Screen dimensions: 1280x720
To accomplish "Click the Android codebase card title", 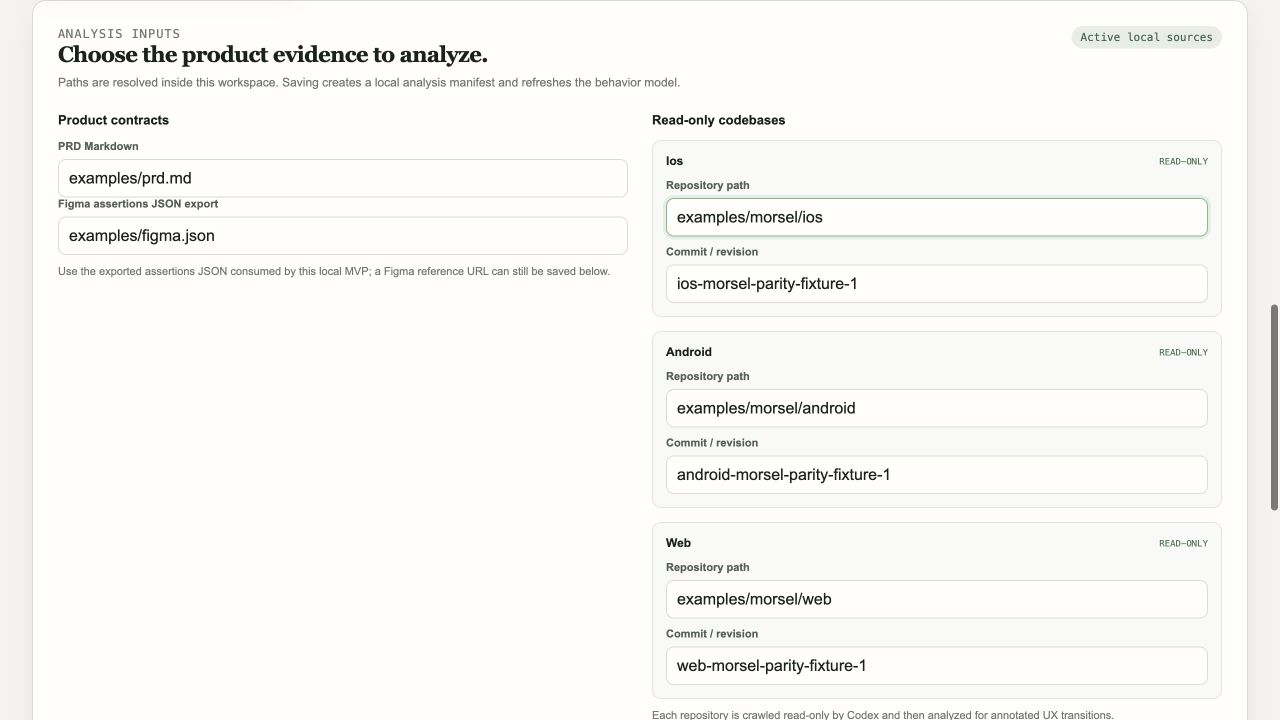I will click(x=689, y=352).
